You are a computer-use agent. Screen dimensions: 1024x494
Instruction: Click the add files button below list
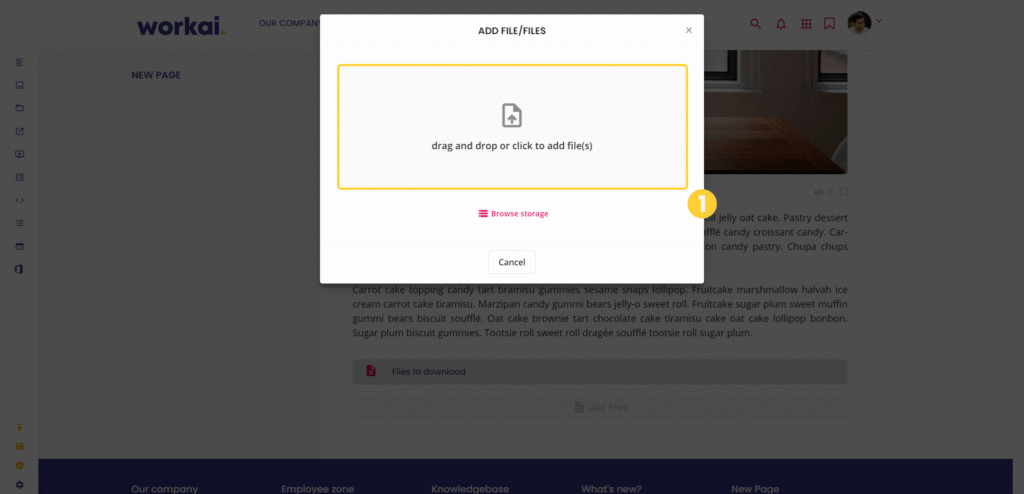tap(600, 407)
